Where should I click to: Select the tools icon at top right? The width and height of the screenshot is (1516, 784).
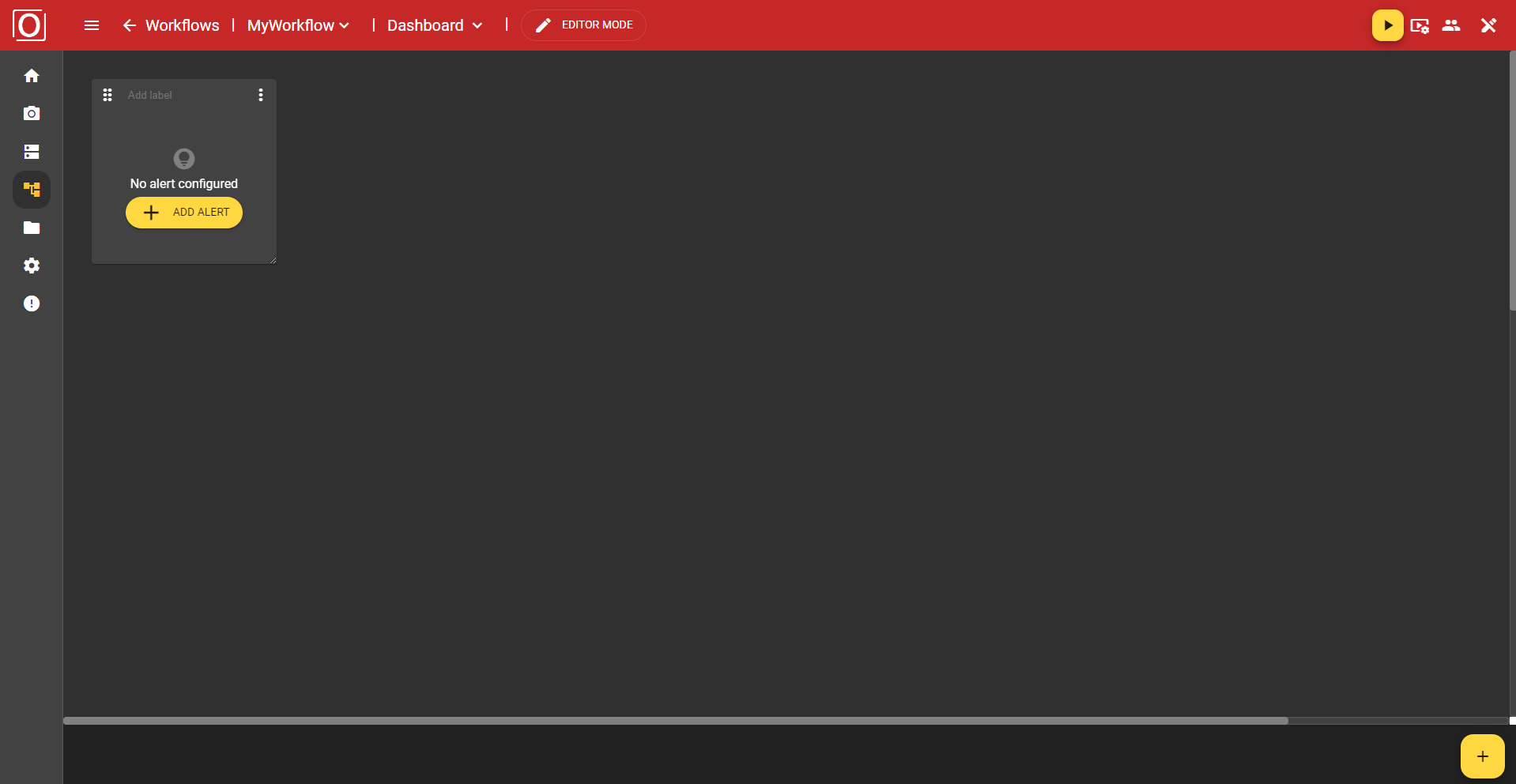[x=1489, y=24]
